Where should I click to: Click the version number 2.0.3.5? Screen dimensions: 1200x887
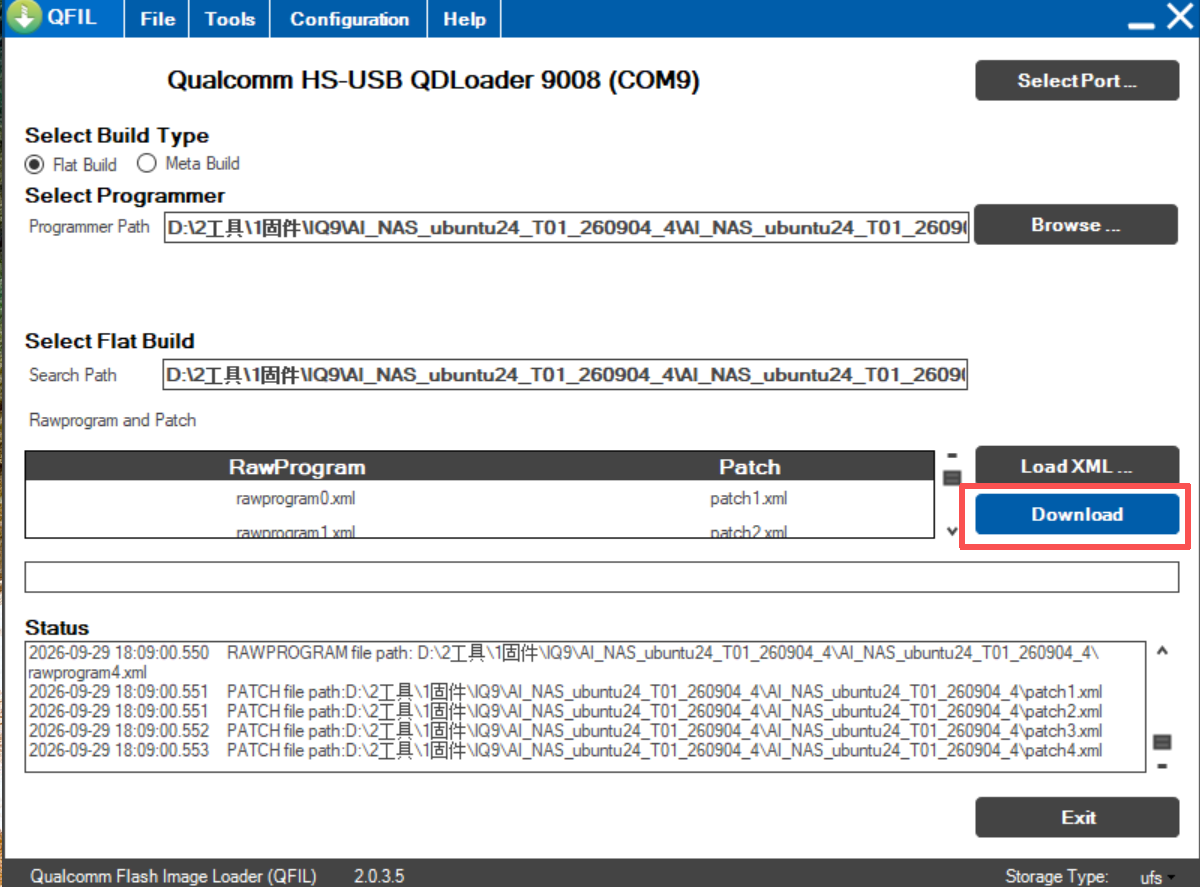[379, 877]
